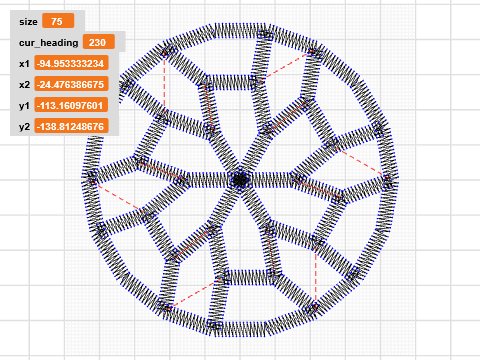
Task: Select the x2 value -24.476386675
Action: tap(71, 84)
